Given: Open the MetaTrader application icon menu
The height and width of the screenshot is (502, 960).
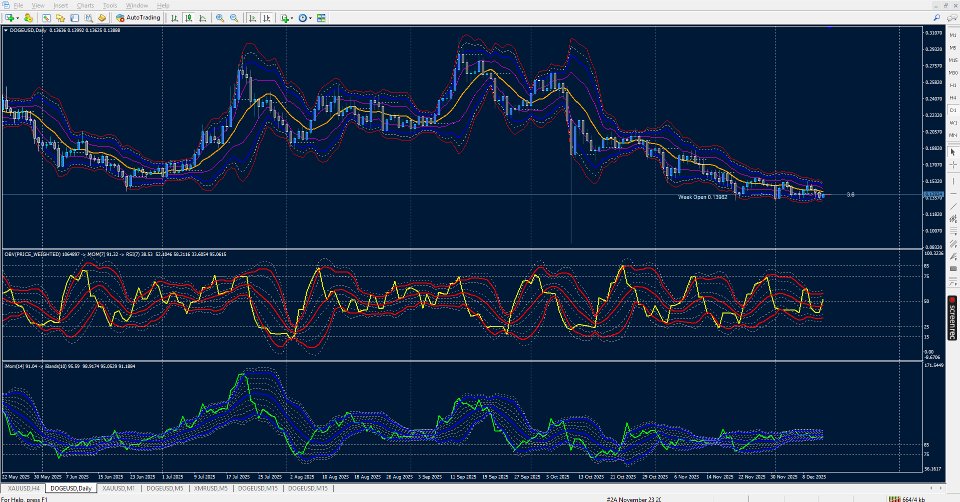Looking at the screenshot, I should pos(6,5).
